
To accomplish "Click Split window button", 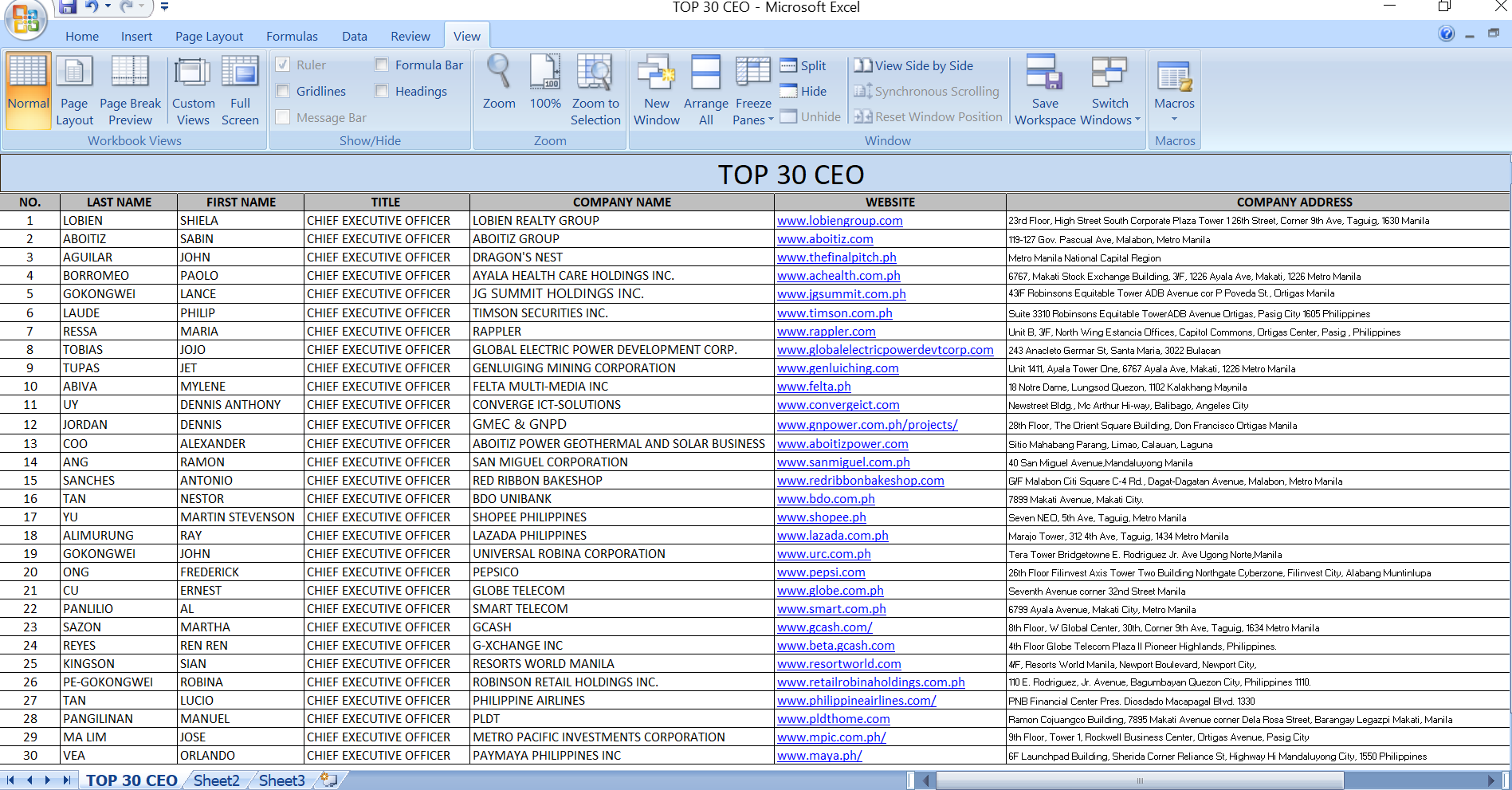I will [x=803, y=65].
